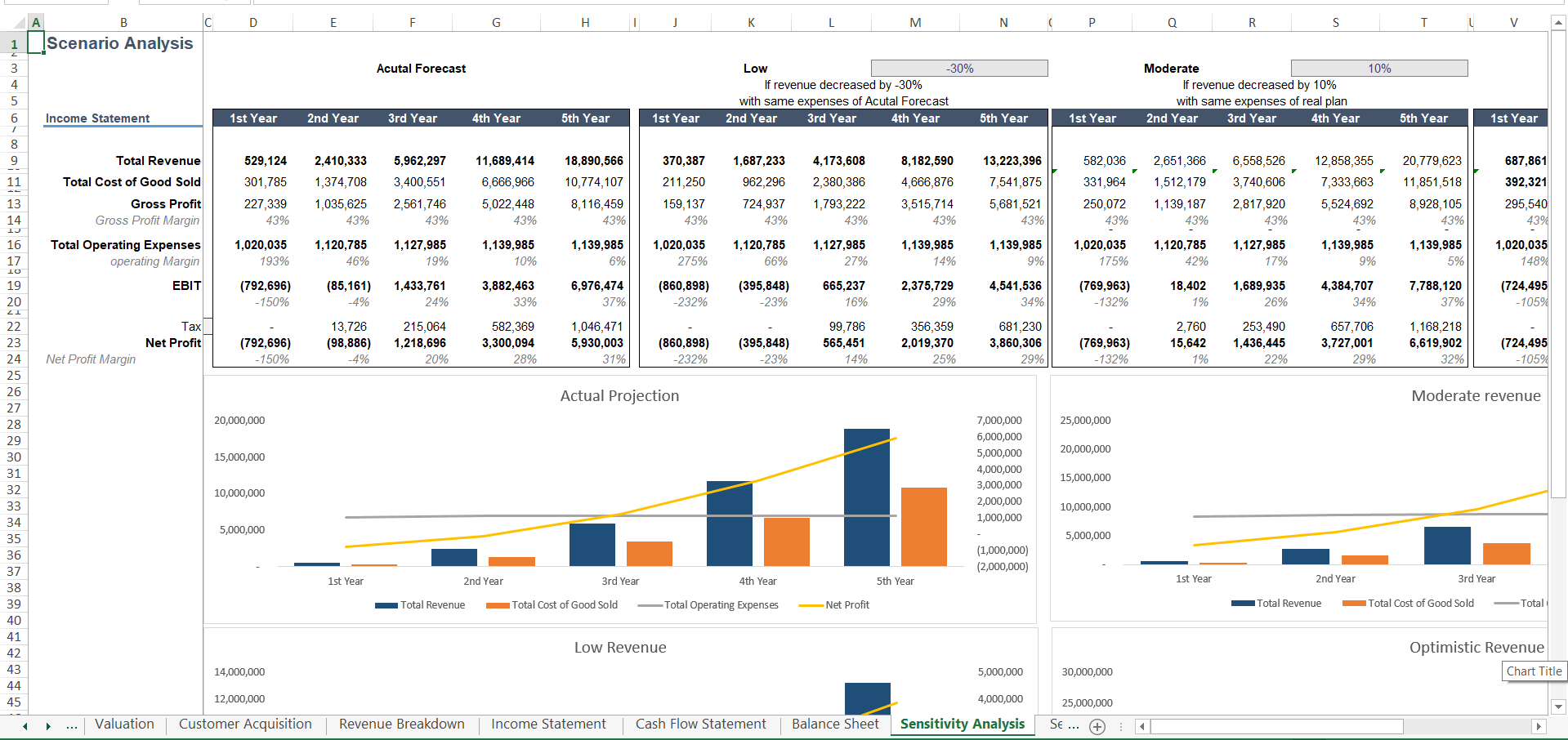The width and height of the screenshot is (1568, 740).
Task: Switch to the Valuation sheet tab
Action: click(124, 724)
